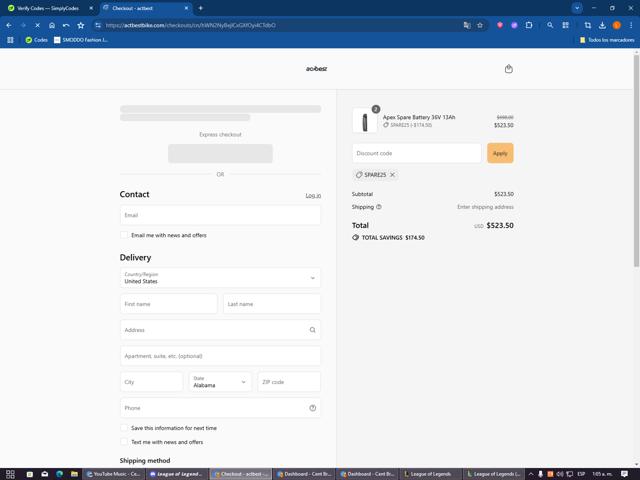640x480 pixels.
Task: Open browser home page
Action: [52, 25]
